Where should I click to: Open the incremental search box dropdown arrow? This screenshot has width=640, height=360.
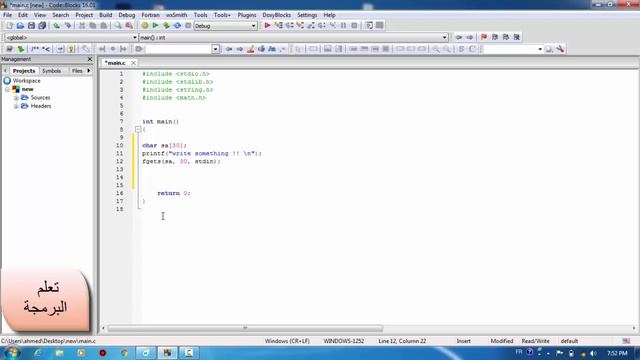(x=216, y=49)
